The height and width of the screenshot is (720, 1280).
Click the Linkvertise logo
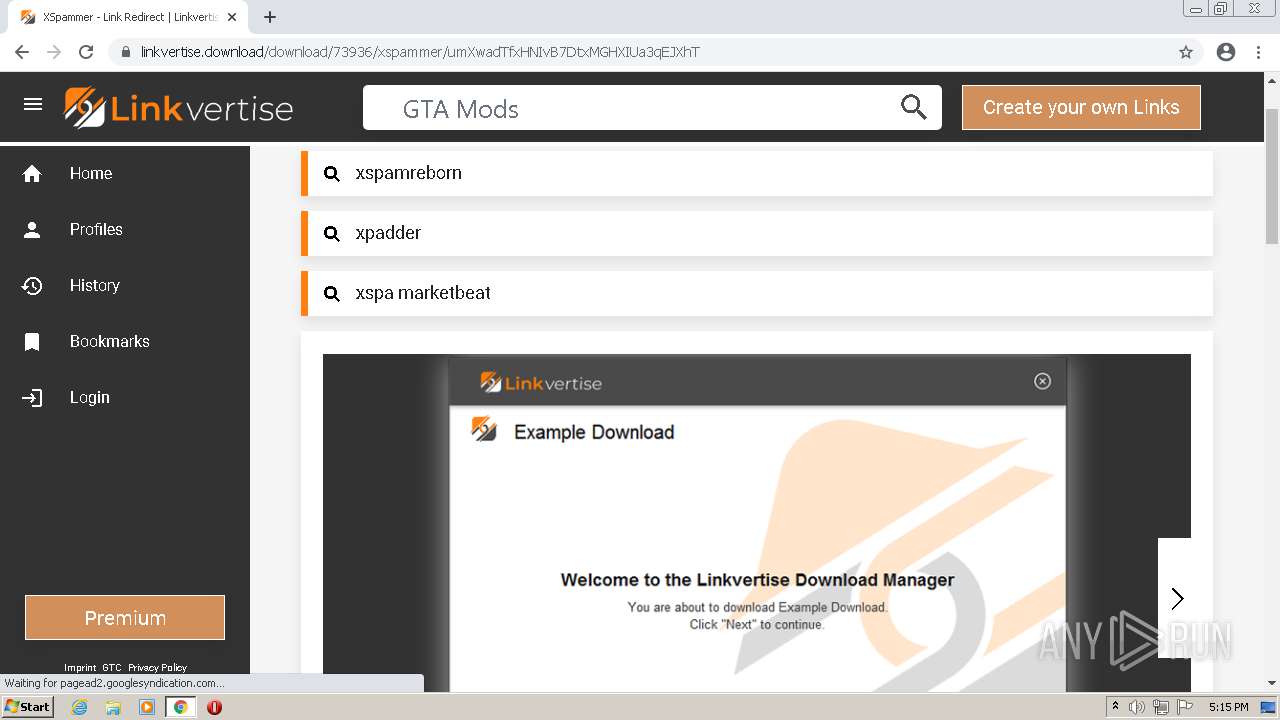point(179,108)
